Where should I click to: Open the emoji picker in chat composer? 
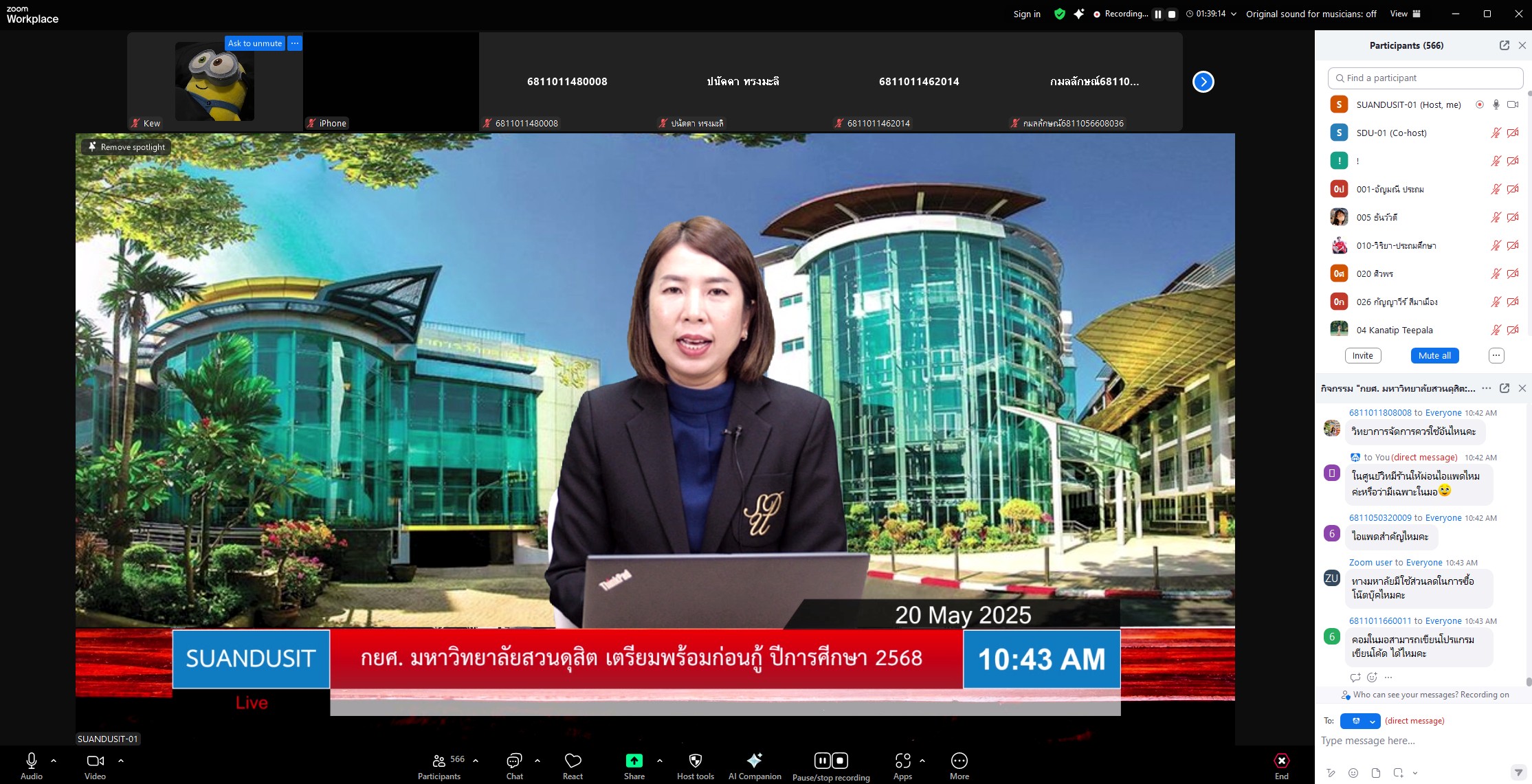(1353, 773)
